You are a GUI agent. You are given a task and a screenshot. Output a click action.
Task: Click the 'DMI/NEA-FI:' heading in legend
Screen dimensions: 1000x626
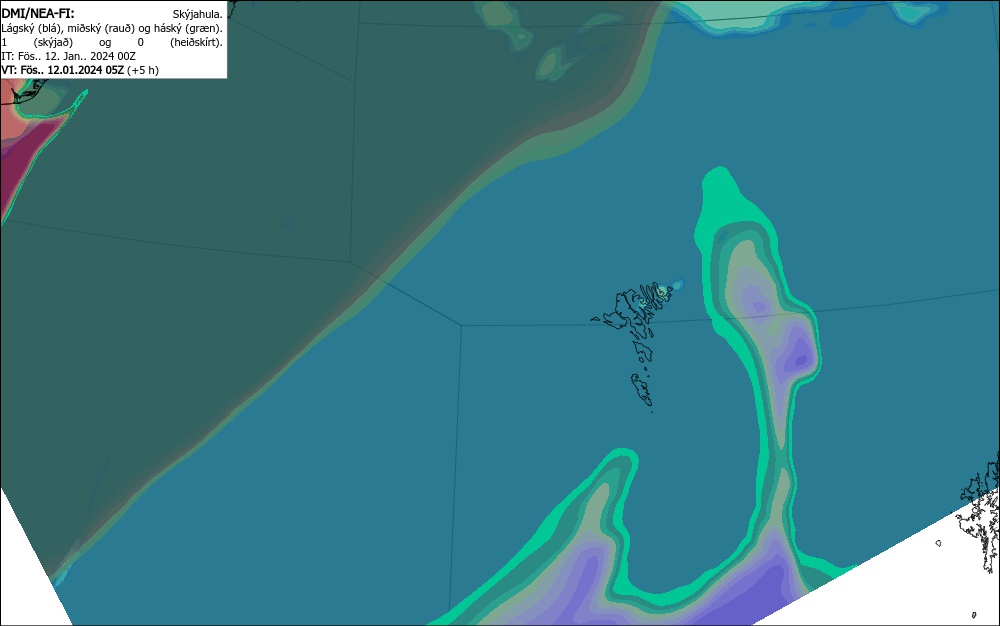click(38, 13)
